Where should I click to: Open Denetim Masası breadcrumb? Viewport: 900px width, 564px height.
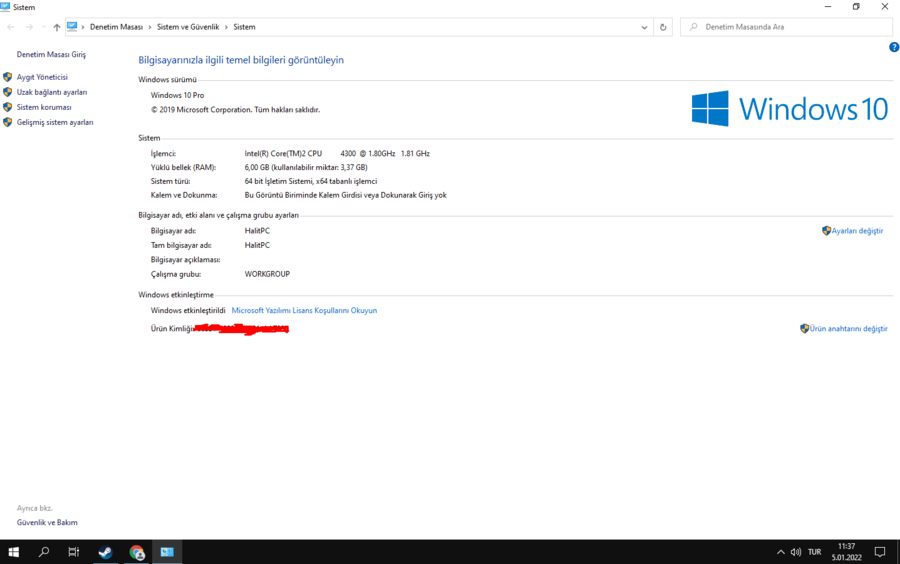pos(116,27)
